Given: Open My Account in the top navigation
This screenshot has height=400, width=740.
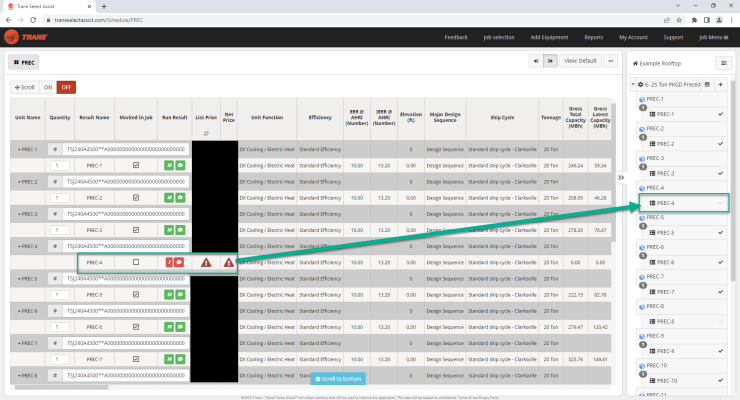Looking at the screenshot, I should (x=633, y=37).
